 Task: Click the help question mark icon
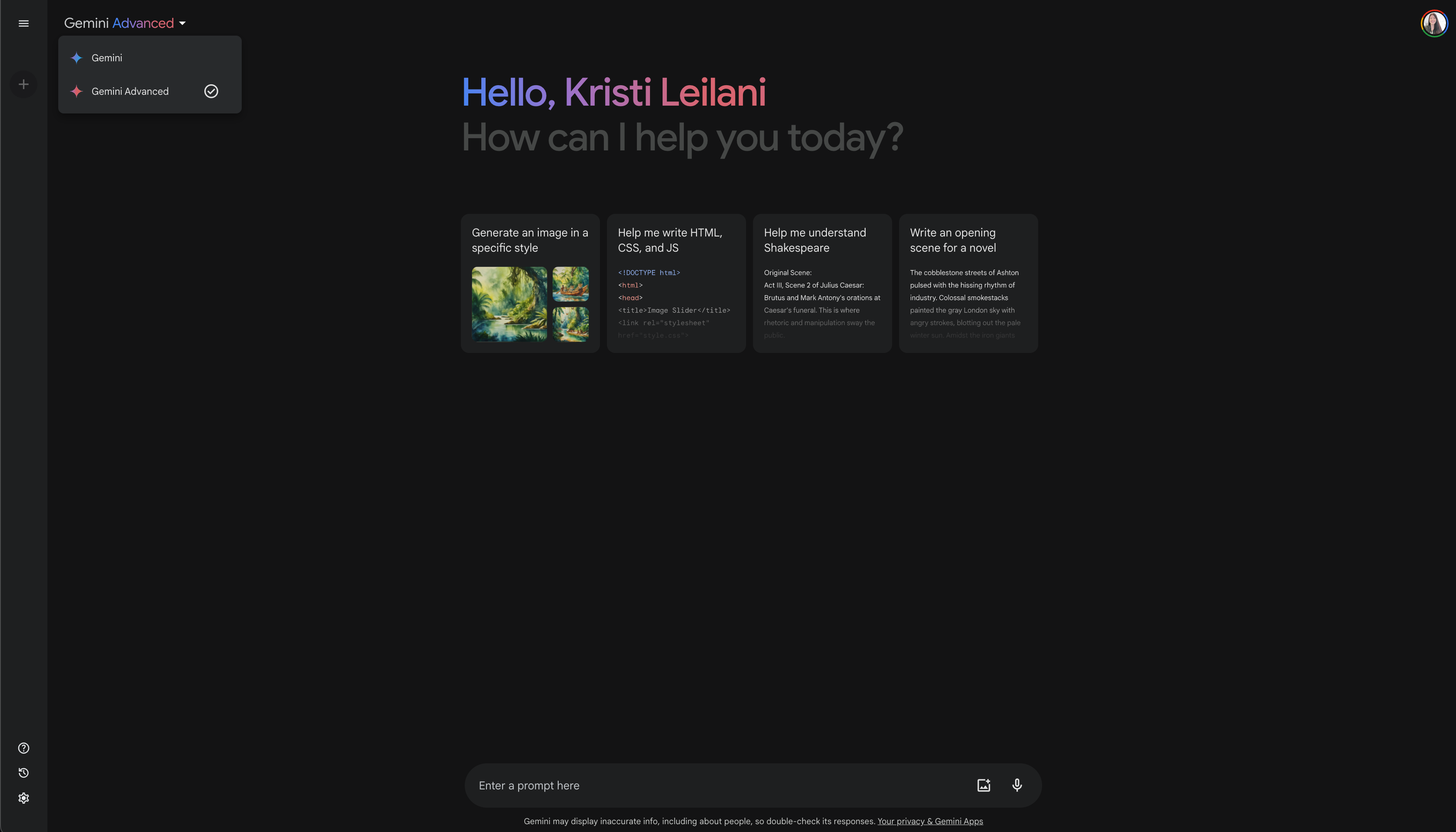click(23, 748)
